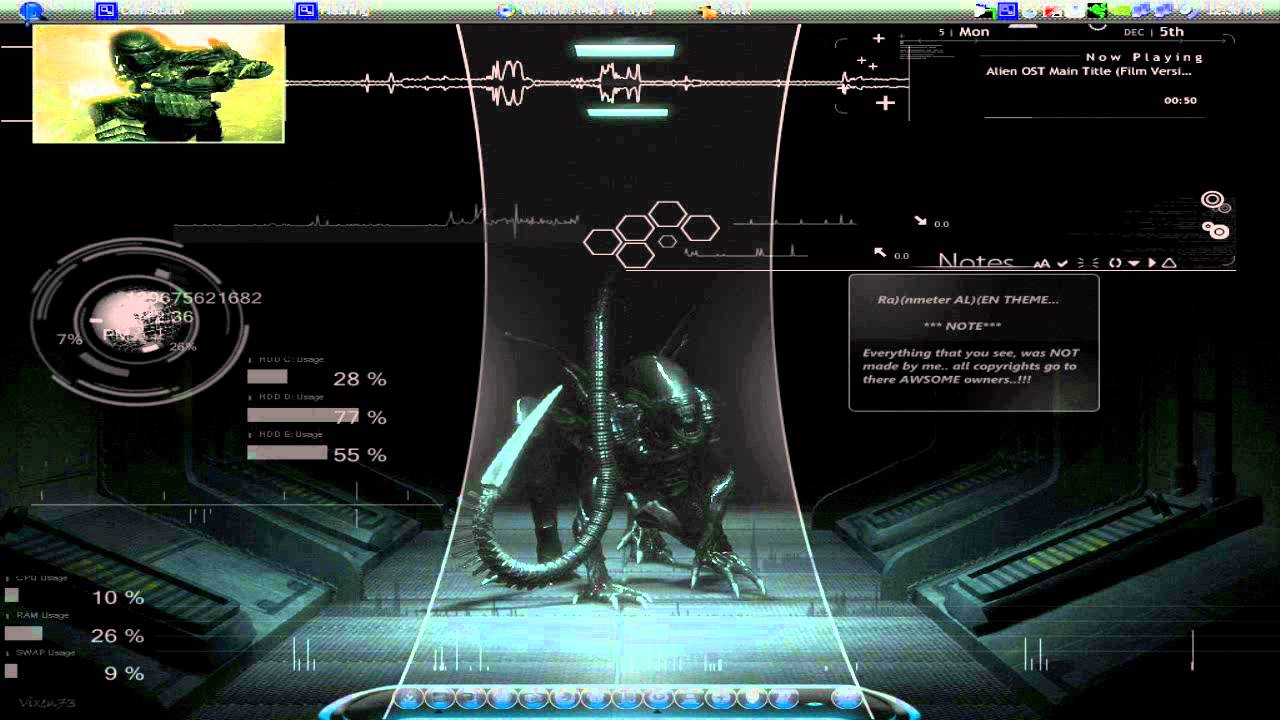Click the HDD C: usage bar
Screen dimensions: 1280x720
coord(267,377)
